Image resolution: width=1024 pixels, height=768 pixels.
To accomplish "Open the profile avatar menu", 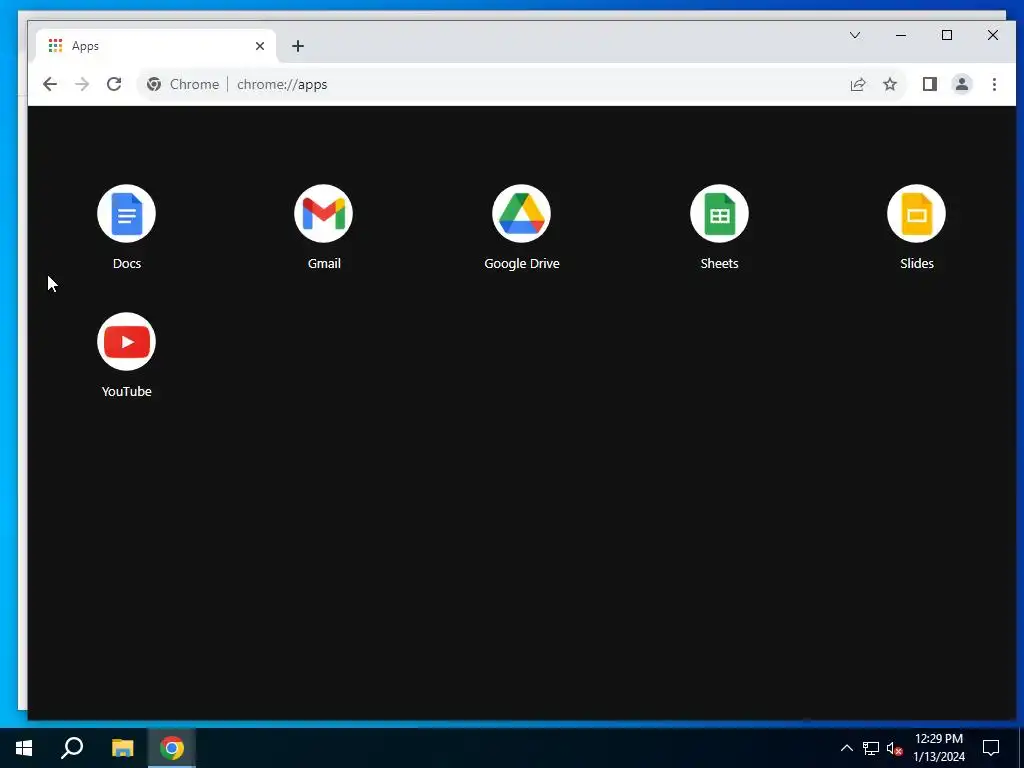I will pyautogui.click(x=962, y=84).
